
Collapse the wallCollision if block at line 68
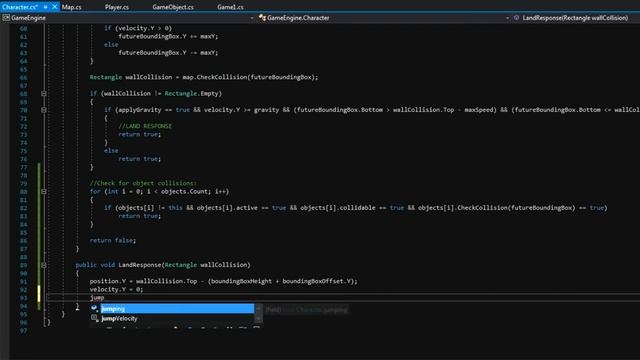[44, 93]
